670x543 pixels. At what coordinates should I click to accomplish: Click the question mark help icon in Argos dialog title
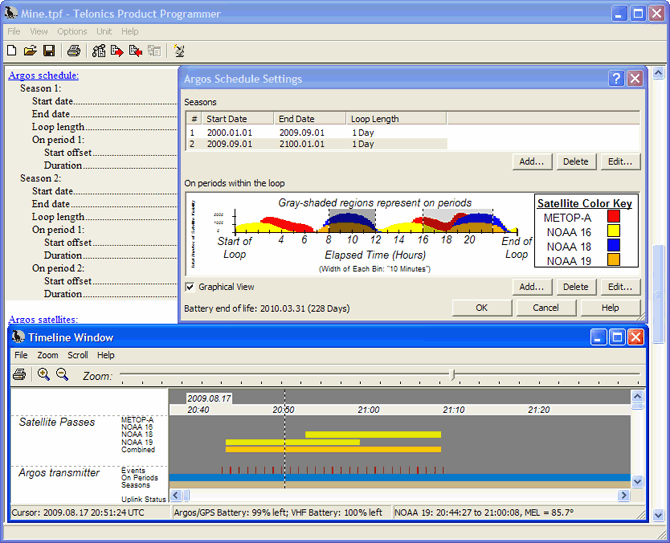click(x=616, y=79)
